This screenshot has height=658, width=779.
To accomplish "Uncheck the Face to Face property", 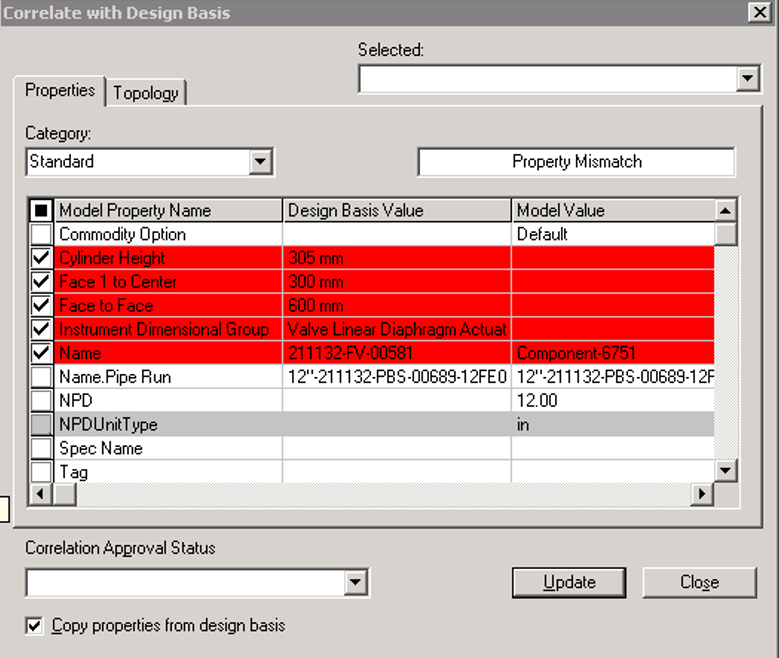I will [x=41, y=306].
